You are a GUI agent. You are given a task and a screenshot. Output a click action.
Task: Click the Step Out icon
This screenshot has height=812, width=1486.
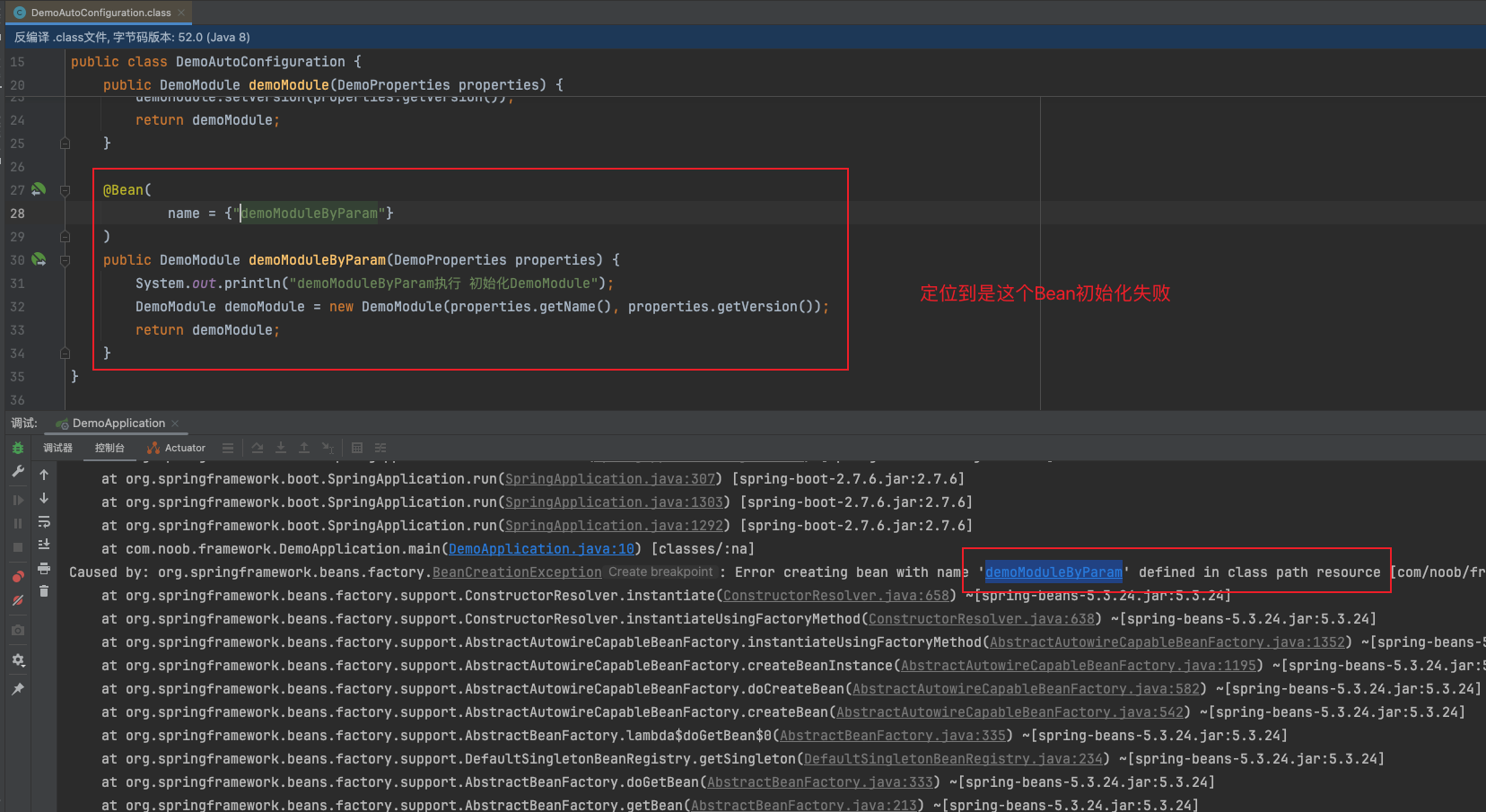304,448
